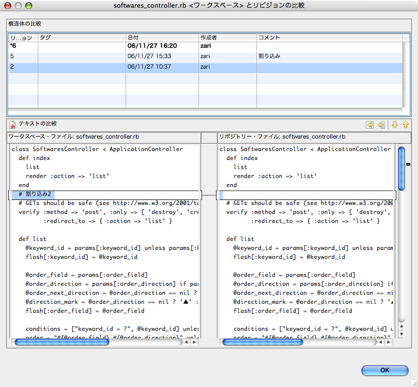The width and height of the screenshot is (418, 387).
Task: Click right pane horizontal scrollbar thumb
Action: coord(263,342)
